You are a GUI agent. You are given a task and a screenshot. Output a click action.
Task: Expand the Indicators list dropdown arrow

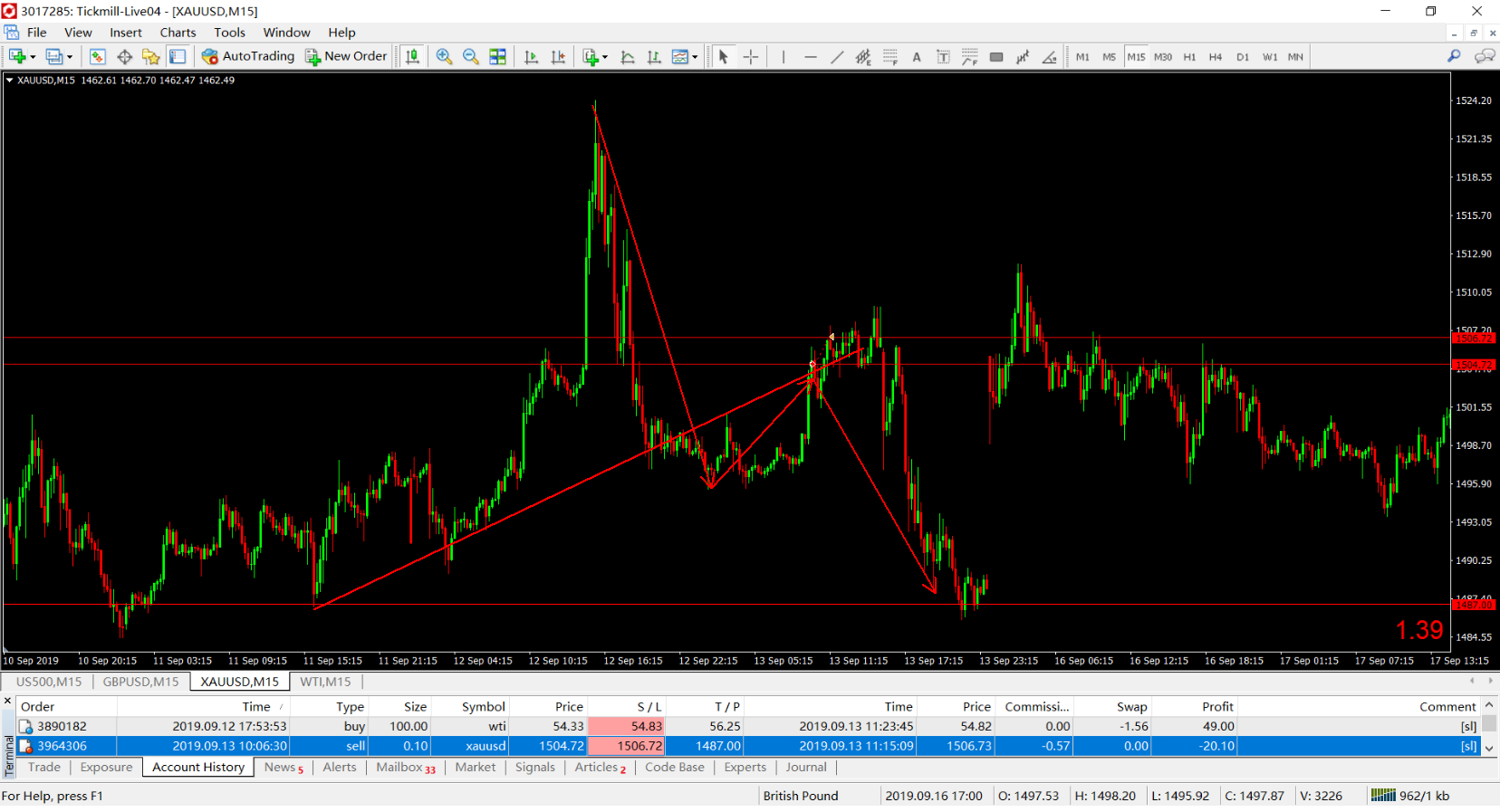[605, 56]
